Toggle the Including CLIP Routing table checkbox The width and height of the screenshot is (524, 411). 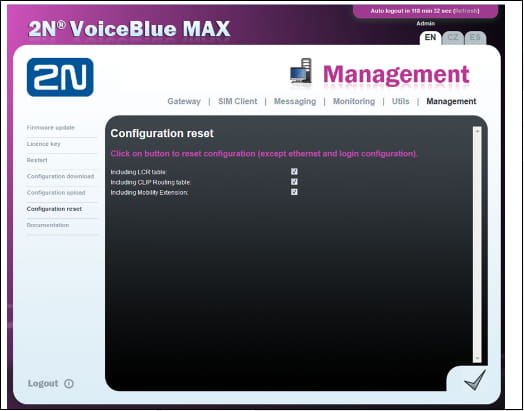coord(294,182)
